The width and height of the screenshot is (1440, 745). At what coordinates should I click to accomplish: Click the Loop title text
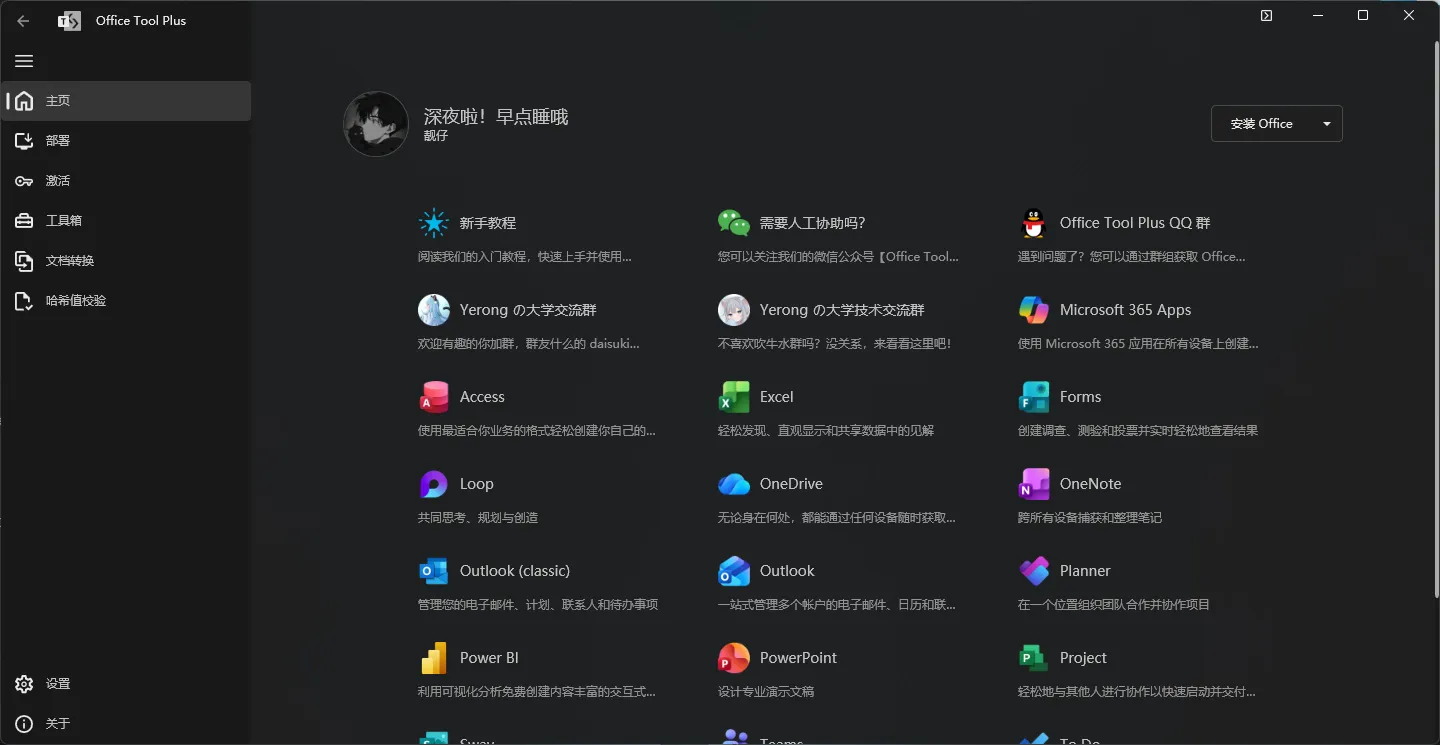[477, 484]
